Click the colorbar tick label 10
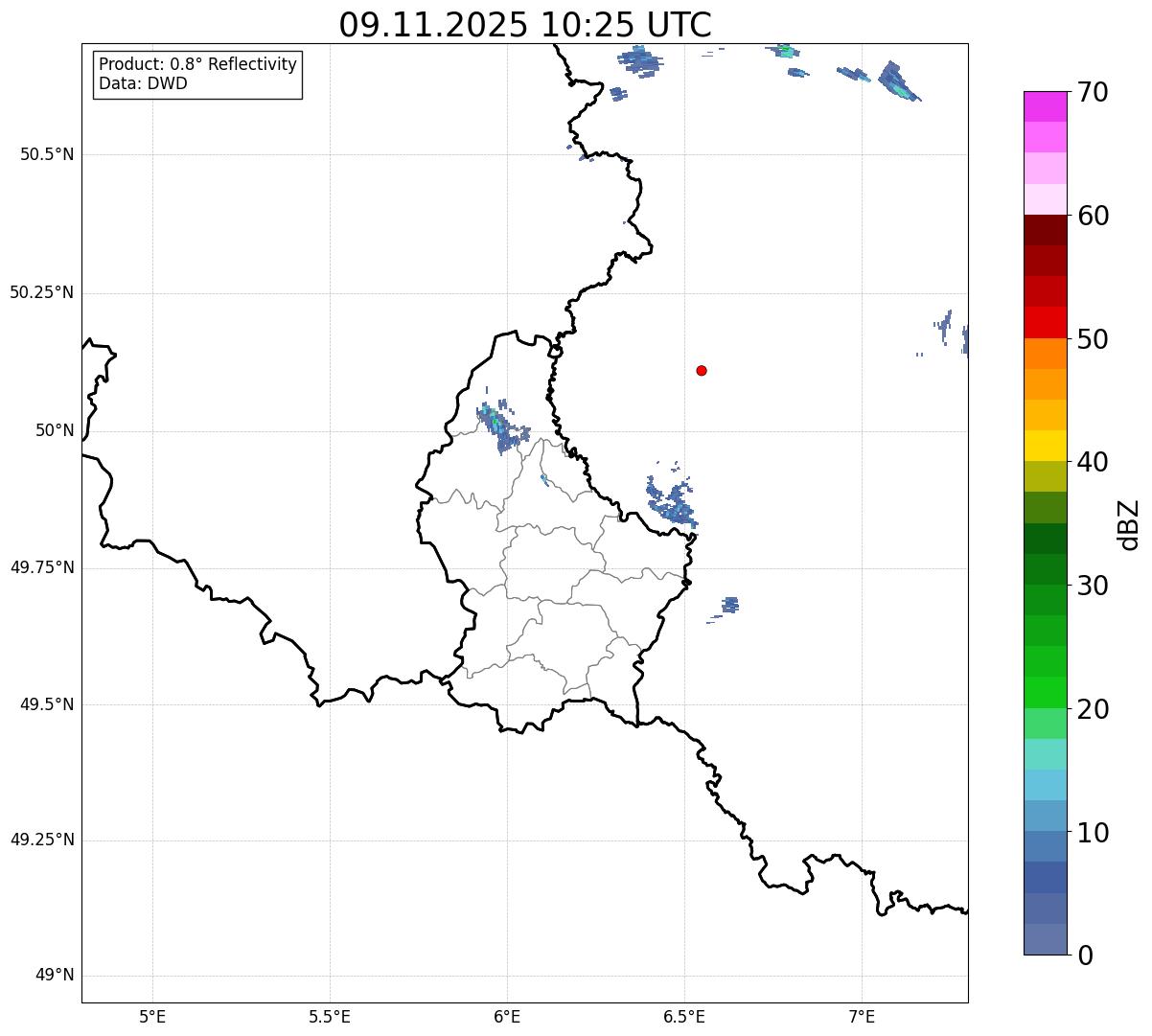Viewport: 1152px width, 1036px height. 1093,832
